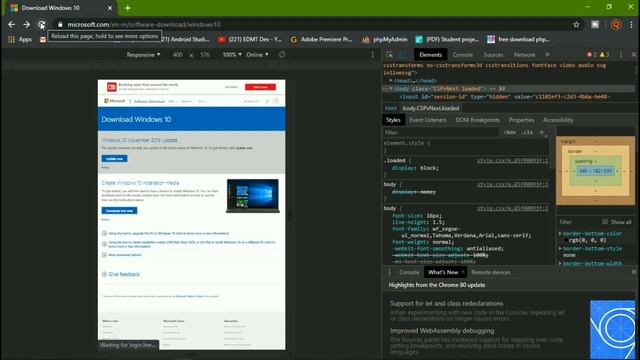Go forward to the next page
The image size is (640, 360).
coord(27,24)
